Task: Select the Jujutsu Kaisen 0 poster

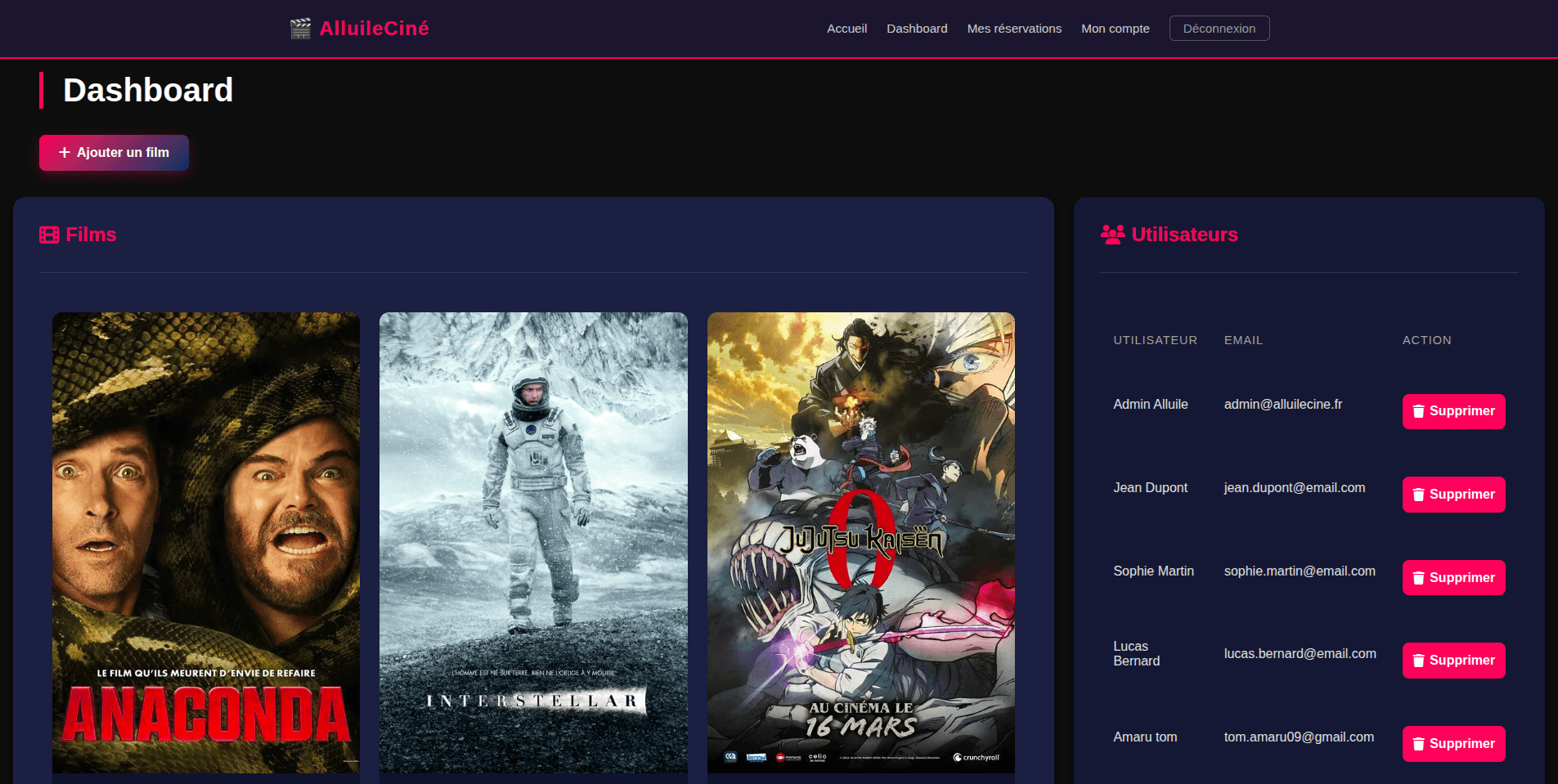Action: click(860, 542)
